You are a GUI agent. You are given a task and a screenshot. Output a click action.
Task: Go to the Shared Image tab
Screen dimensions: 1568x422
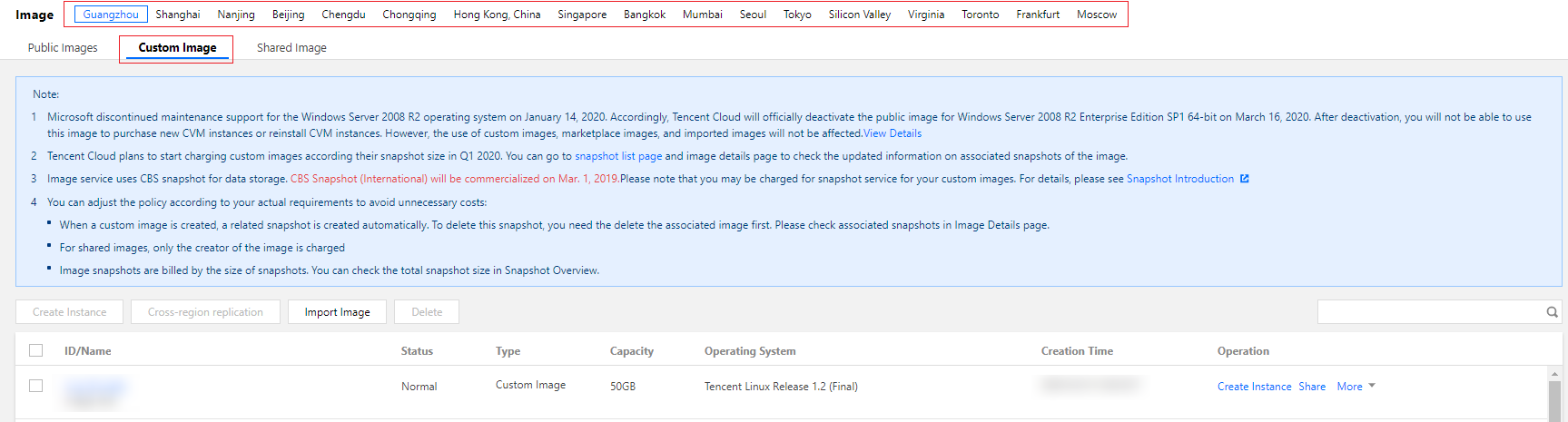[x=291, y=48]
